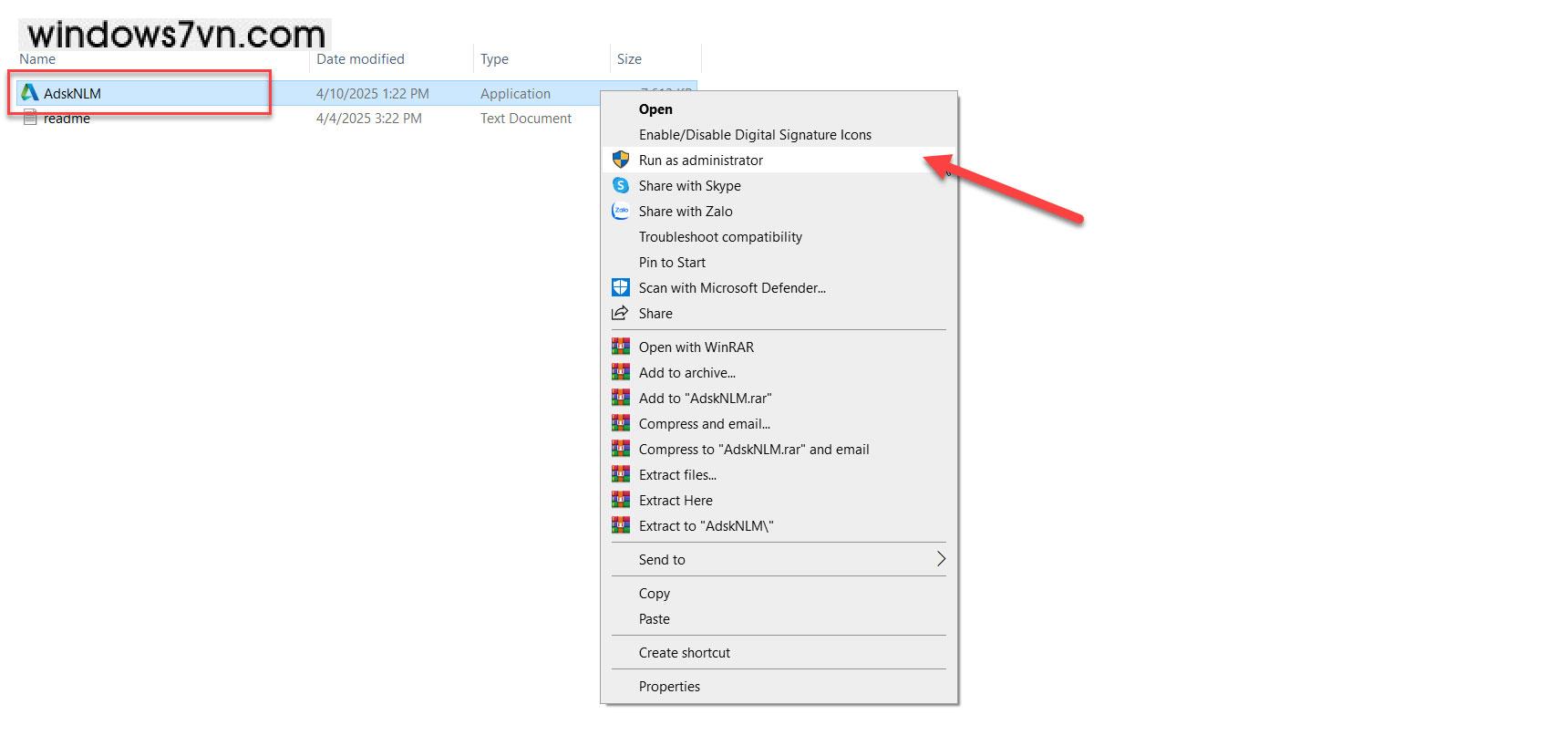Viewport: 1568px width, 746px height.
Task: Select Enable/Disable Digital Signature Icons
Action: click(x=755, y=135)
